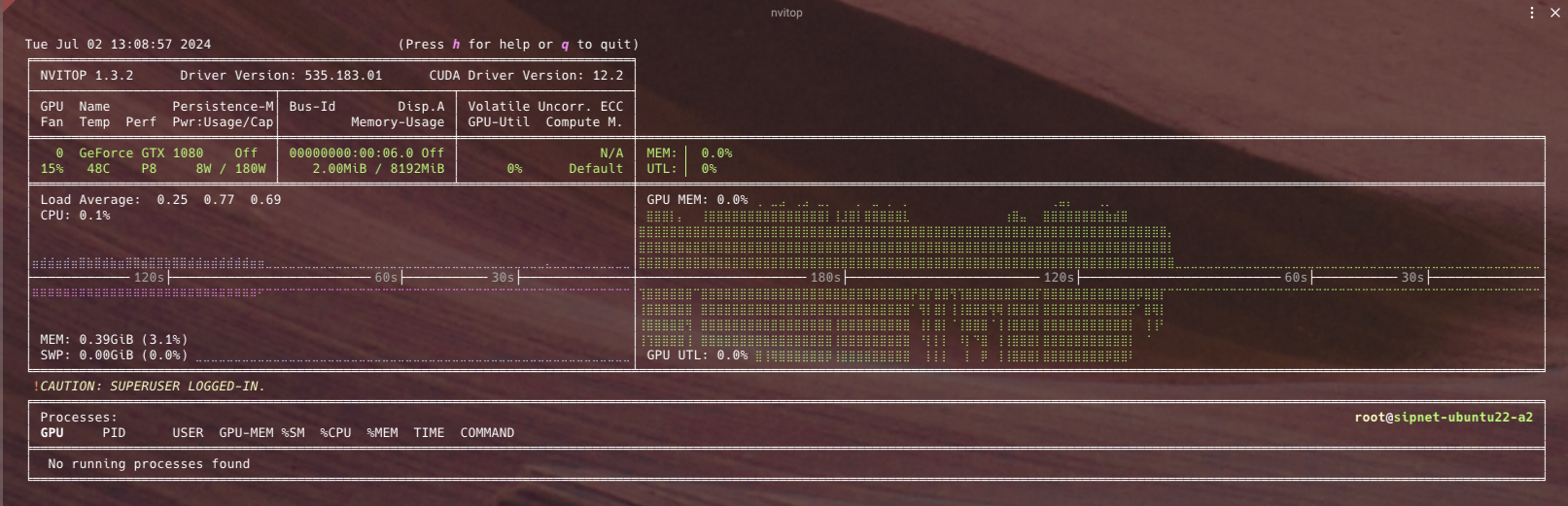The height and width of the screenshot is (506, 1568).
Task: Select the NVITOP 1.3.2 version text
Action: 87,76
